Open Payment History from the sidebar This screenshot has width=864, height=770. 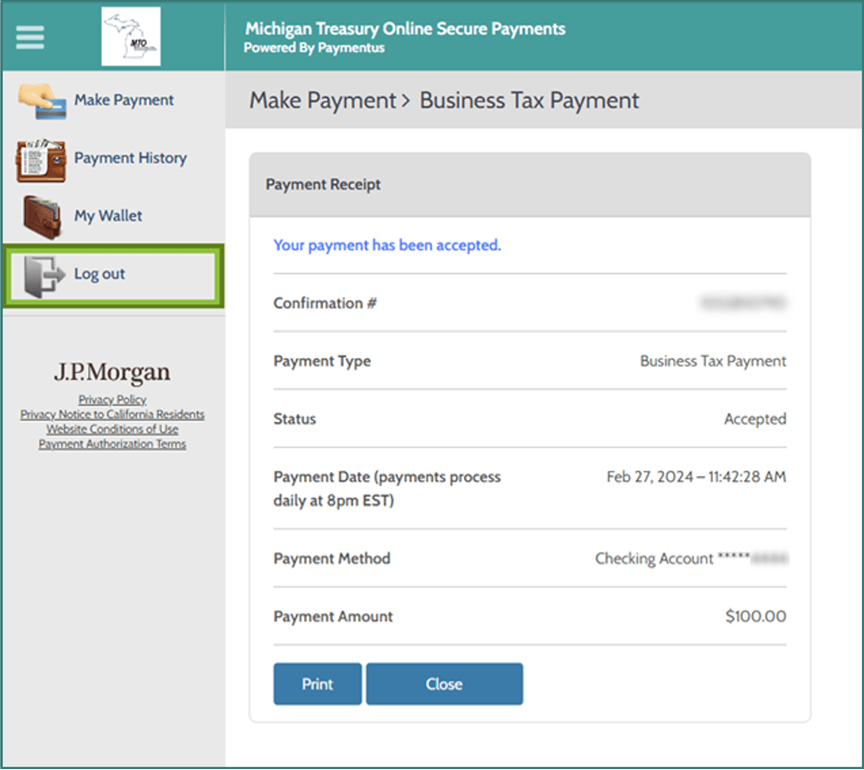(x=130, y=158)
